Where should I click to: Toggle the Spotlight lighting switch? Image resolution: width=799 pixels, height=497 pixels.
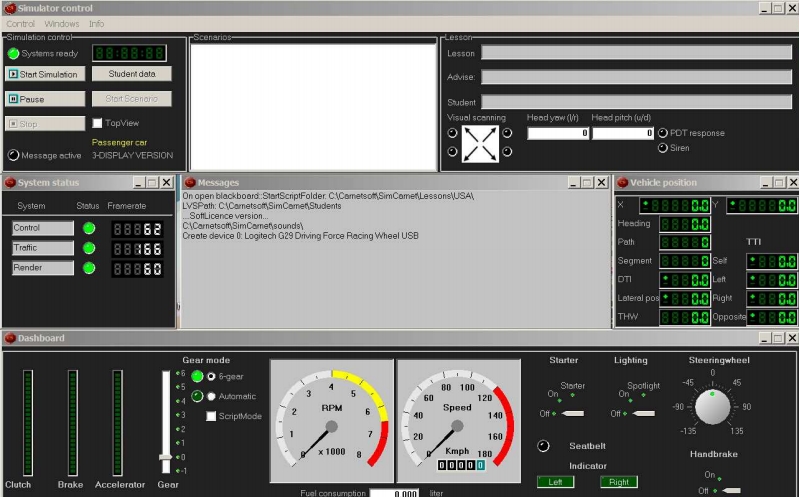click(643, 413)
